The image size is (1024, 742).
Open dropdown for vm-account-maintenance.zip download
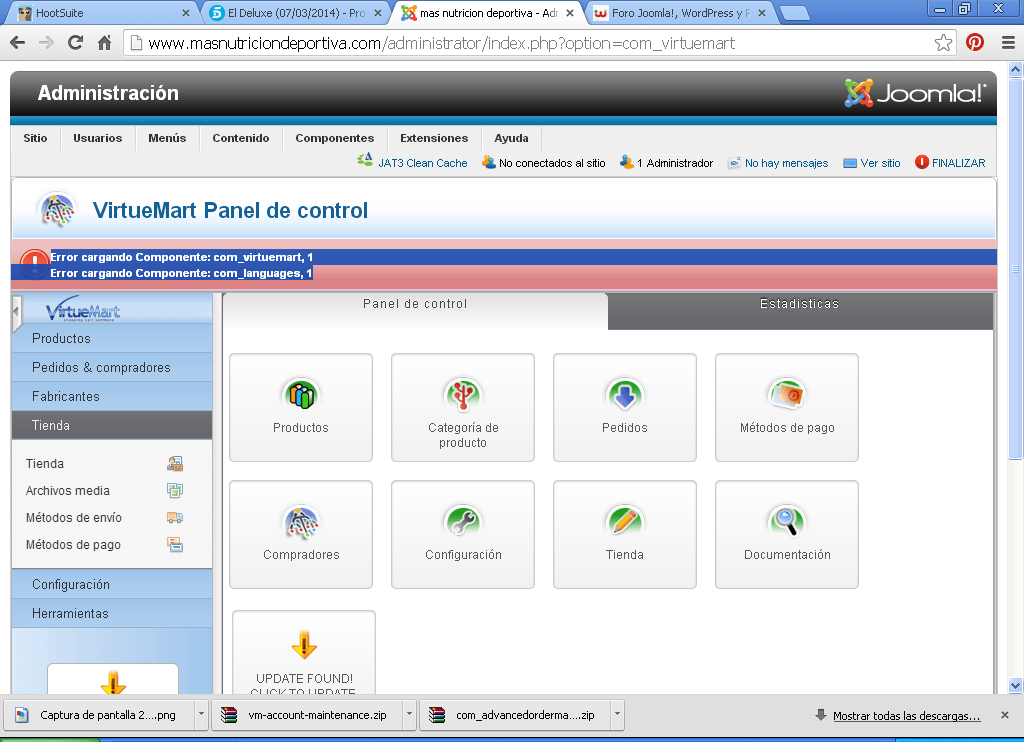tap(409, 715)
